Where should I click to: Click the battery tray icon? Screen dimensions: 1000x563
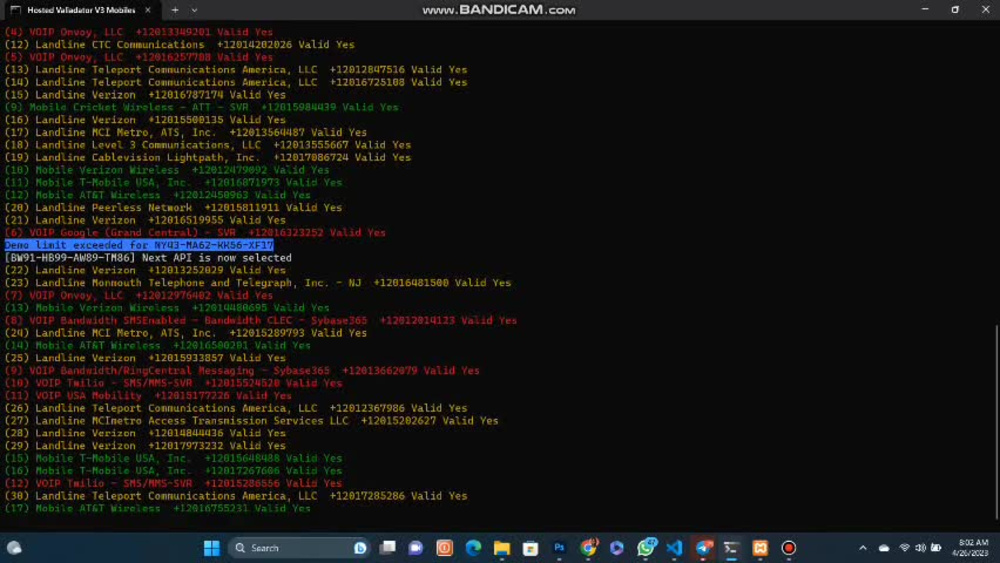click(x=936, y=548)
